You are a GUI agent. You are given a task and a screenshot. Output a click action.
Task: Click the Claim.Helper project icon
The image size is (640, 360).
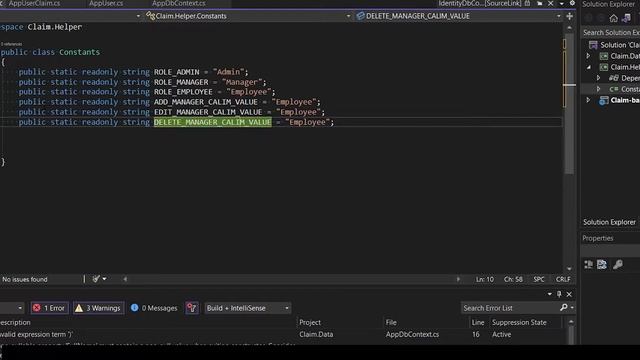click(604, 67)
